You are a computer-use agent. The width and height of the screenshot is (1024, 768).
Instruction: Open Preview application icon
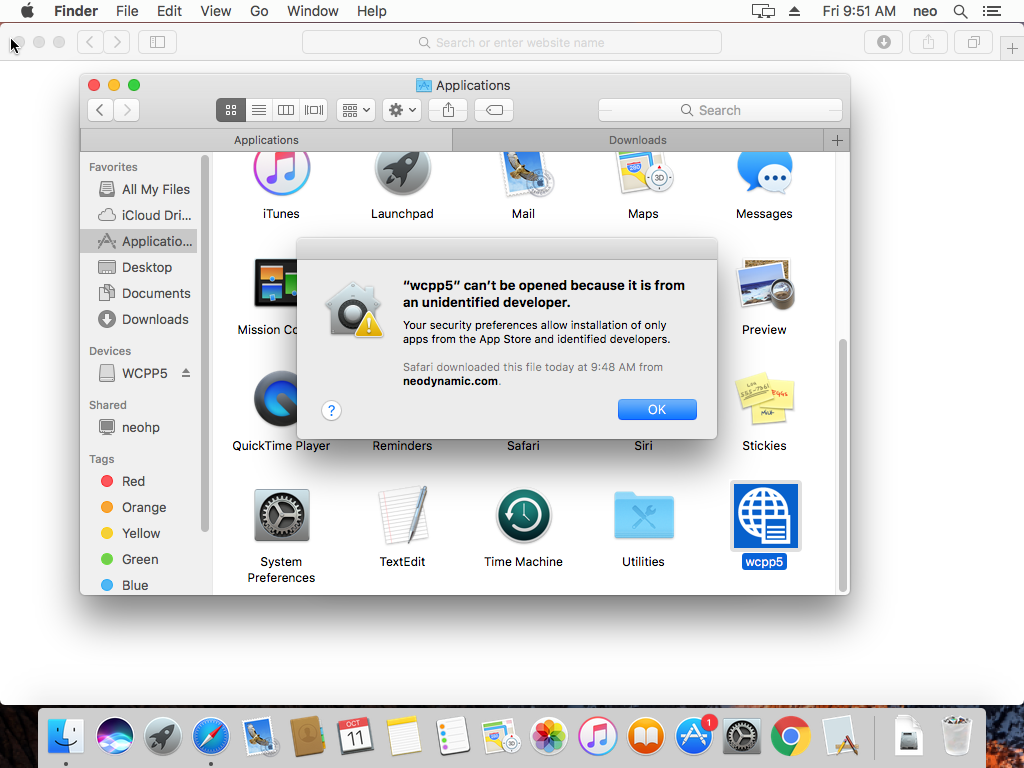tap(765, 285)
